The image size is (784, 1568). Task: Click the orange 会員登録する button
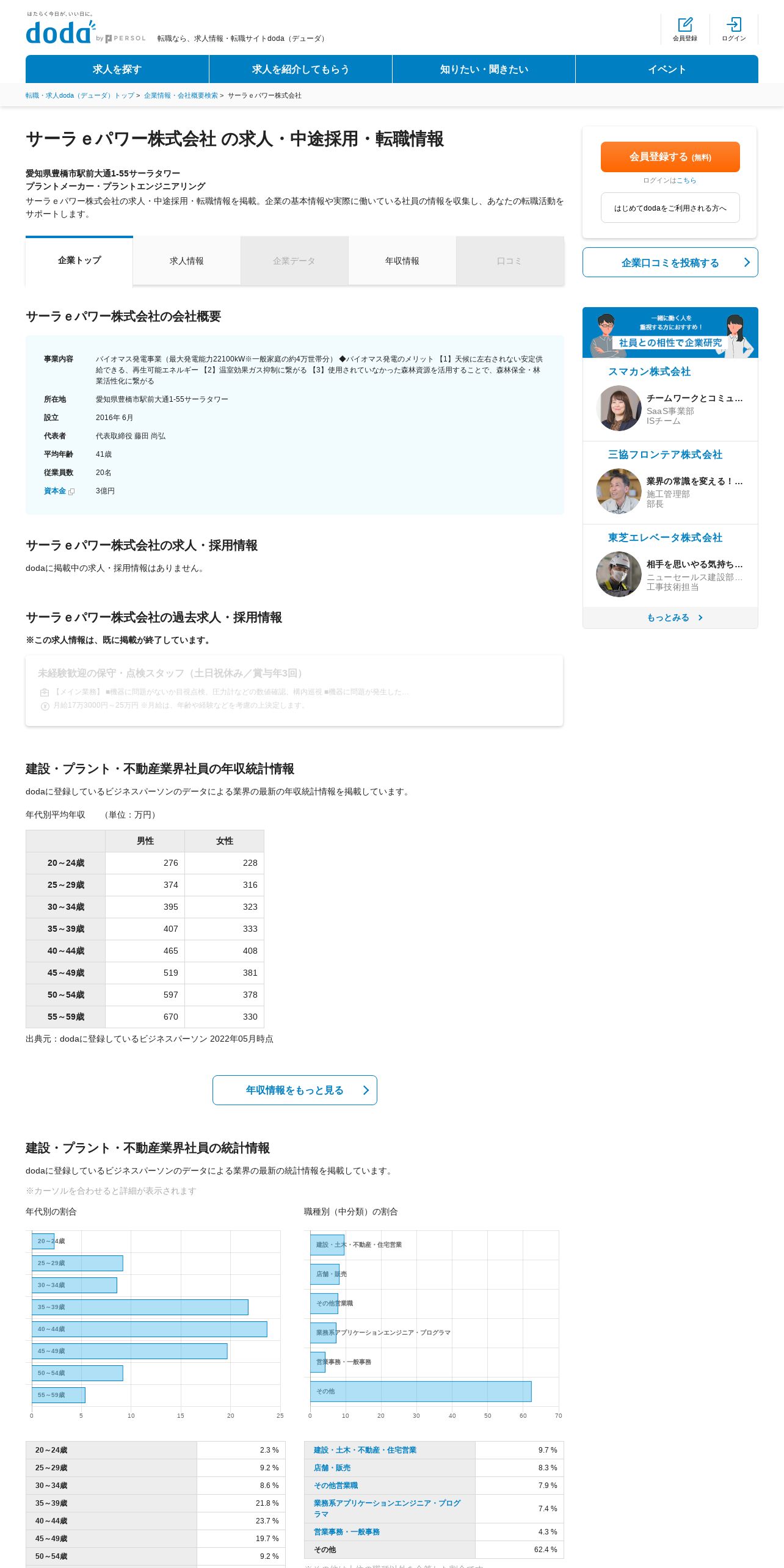coord(670,157)
